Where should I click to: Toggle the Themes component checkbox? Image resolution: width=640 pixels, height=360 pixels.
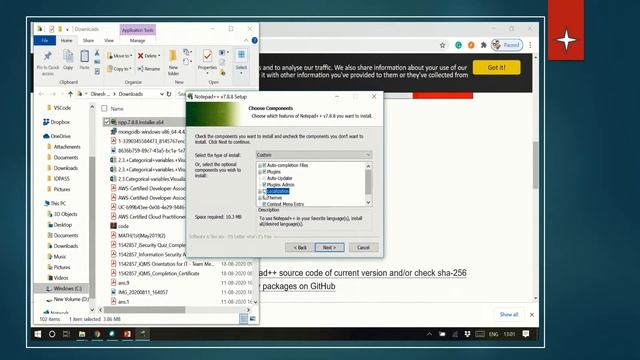264,198
